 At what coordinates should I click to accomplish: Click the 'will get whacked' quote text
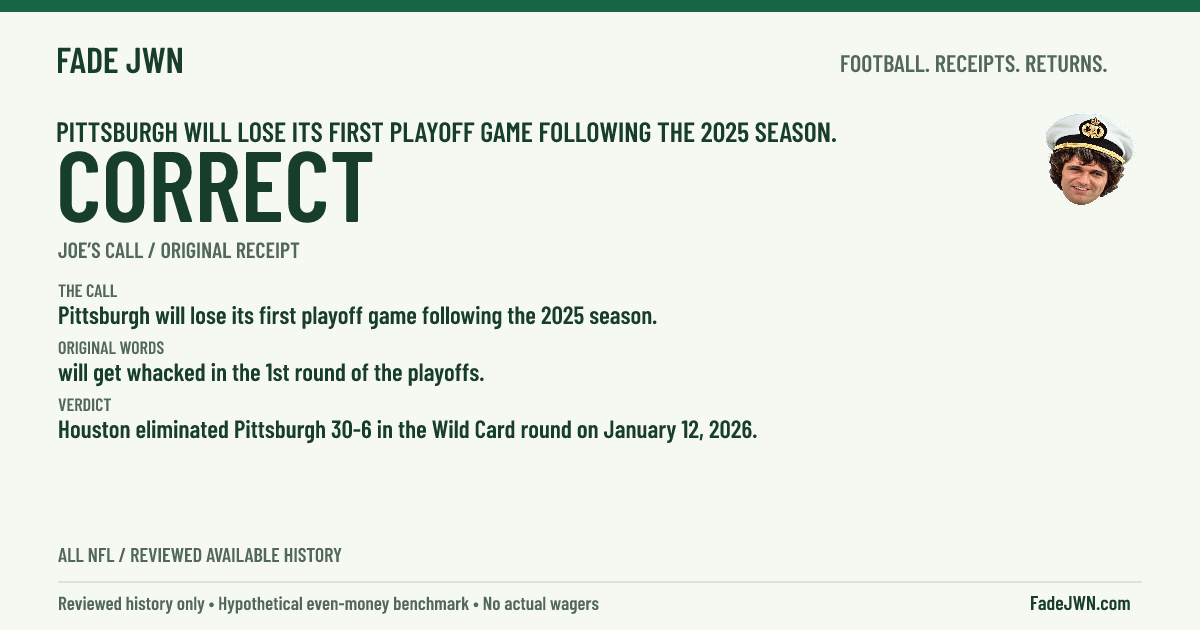[x=271, y=374]
